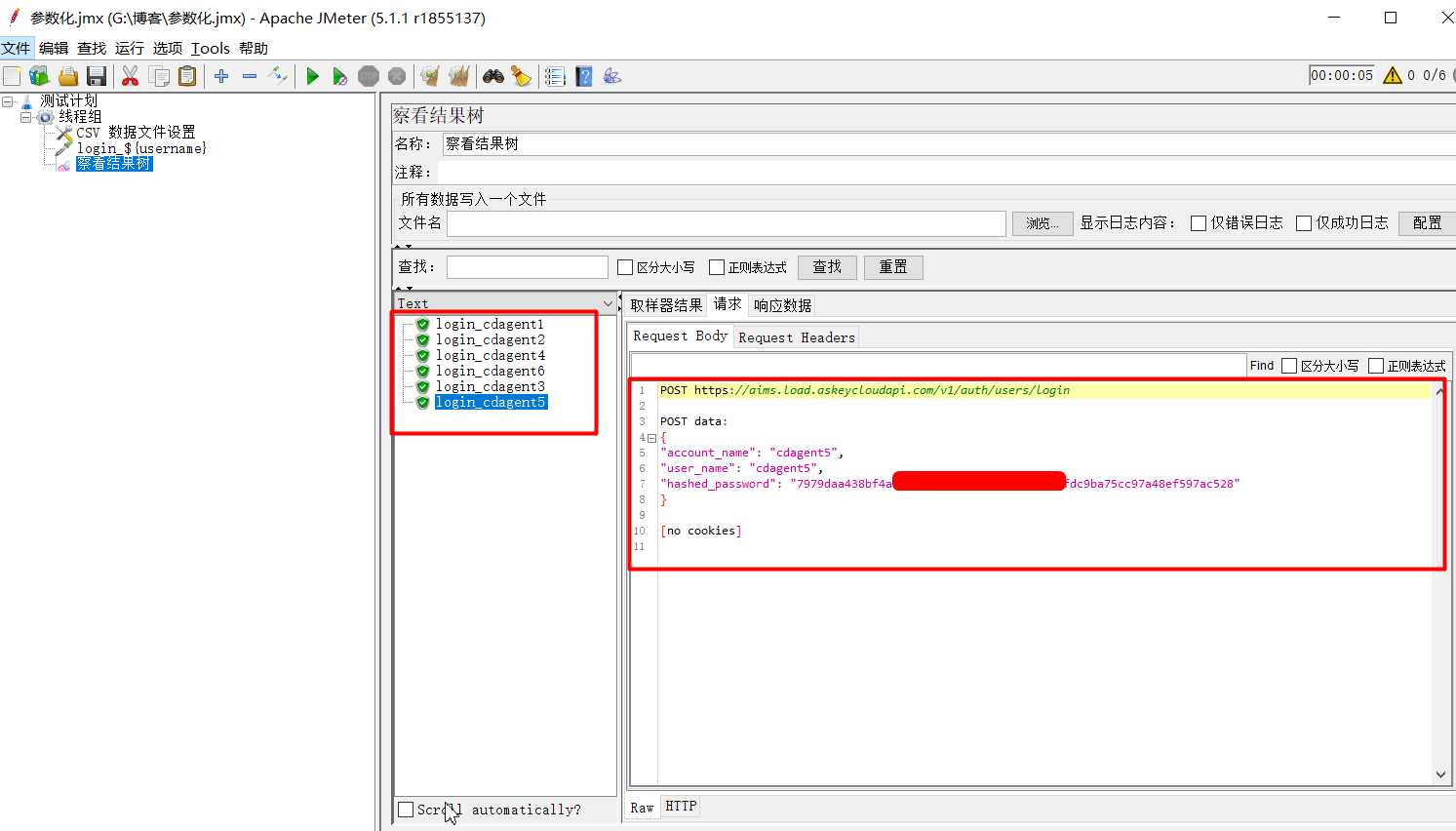Check Find 区分大小写 in request panel
This screenshot has height=831, width=1456.
1289,366
